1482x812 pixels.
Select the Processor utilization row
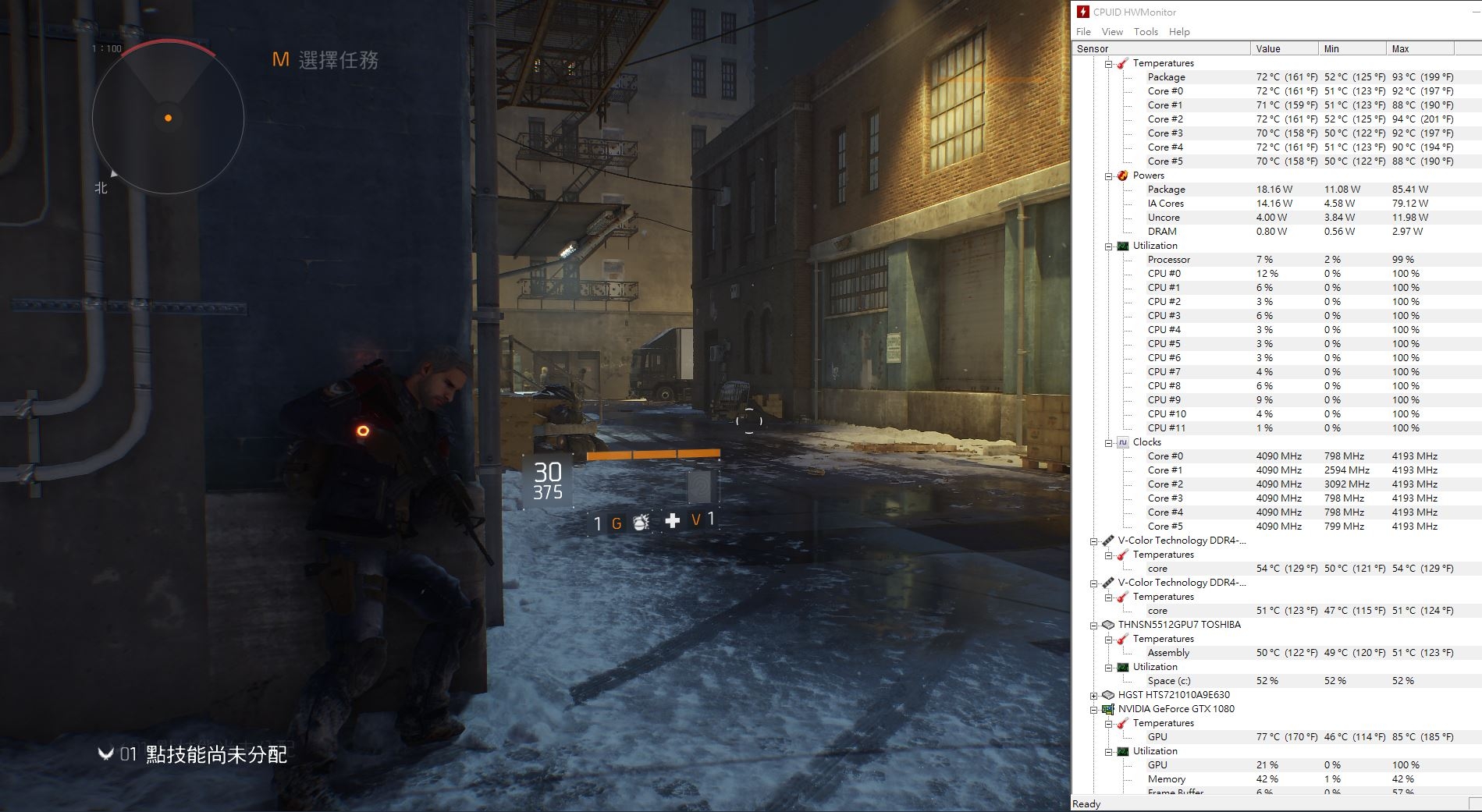point(1313,260)
